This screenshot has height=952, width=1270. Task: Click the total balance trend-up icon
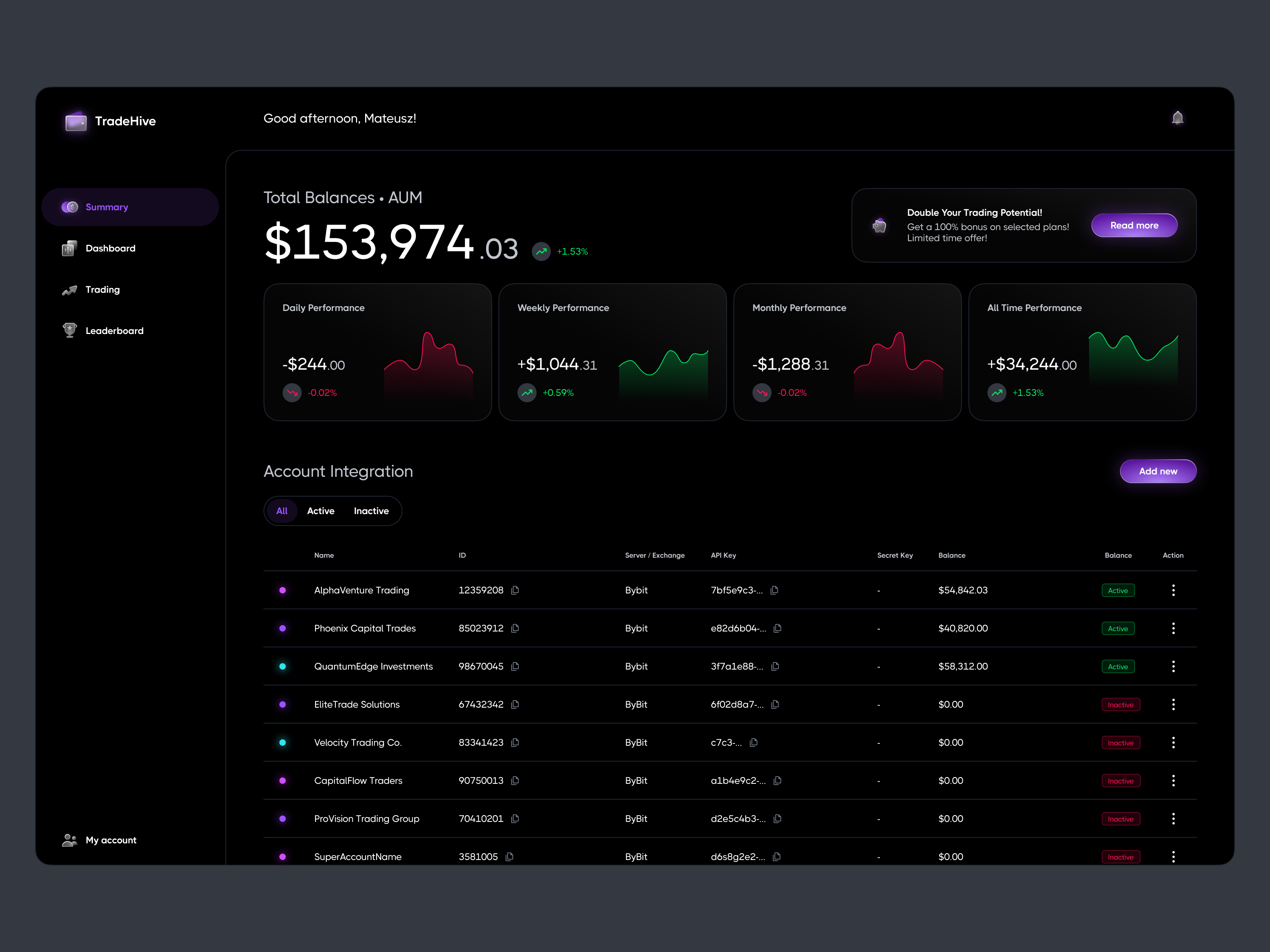(x=541, y=251)
